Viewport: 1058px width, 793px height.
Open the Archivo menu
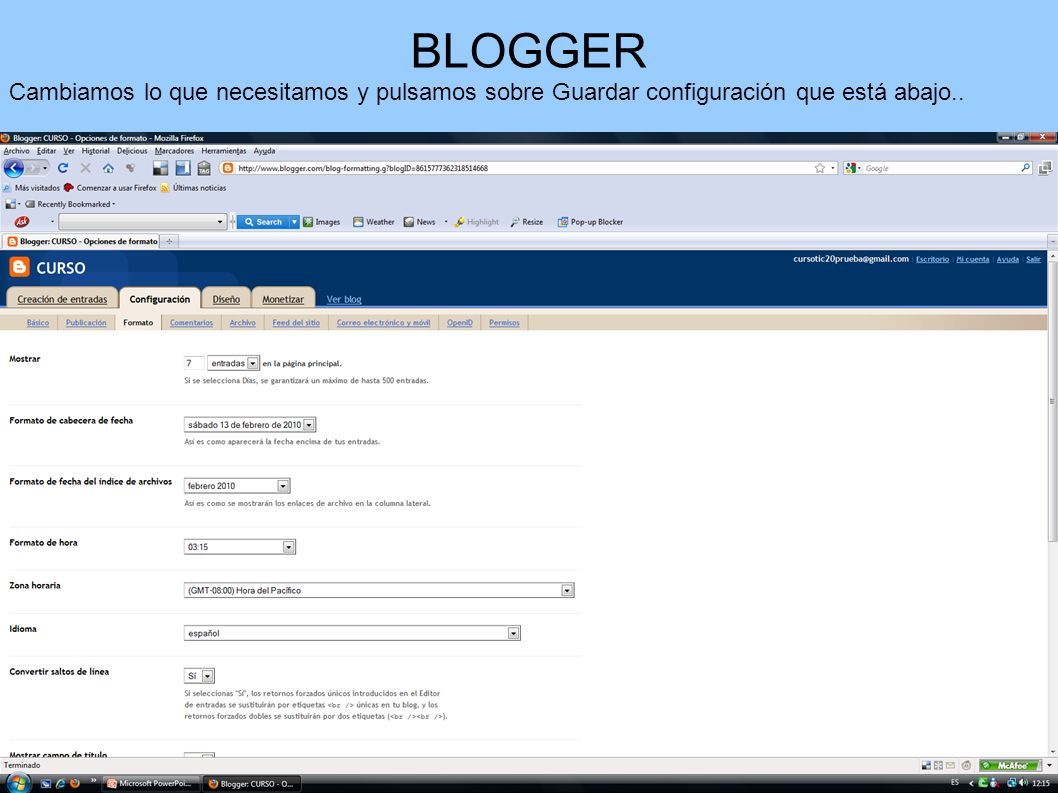pos(17,151)
